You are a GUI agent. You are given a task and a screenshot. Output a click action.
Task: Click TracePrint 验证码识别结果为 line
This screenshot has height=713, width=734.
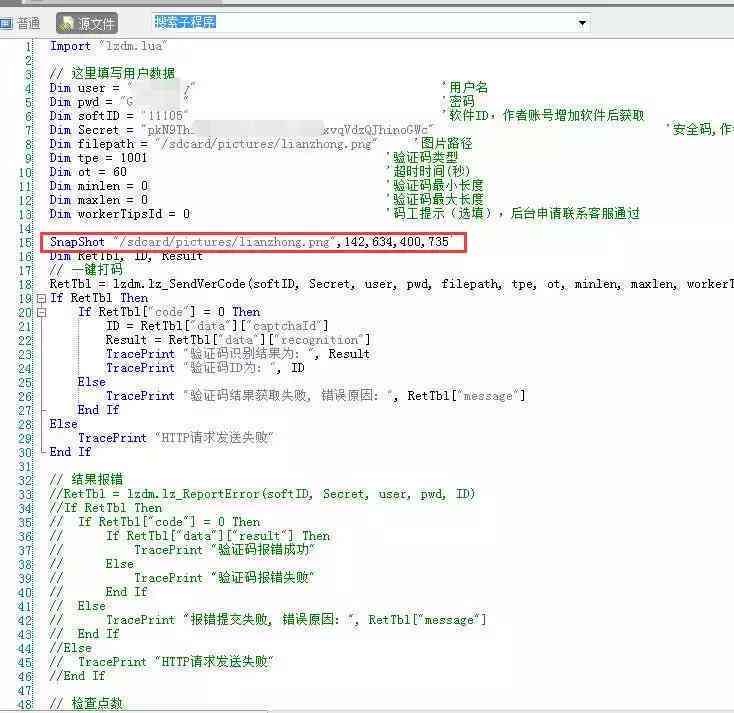click(x=238, y=354)
